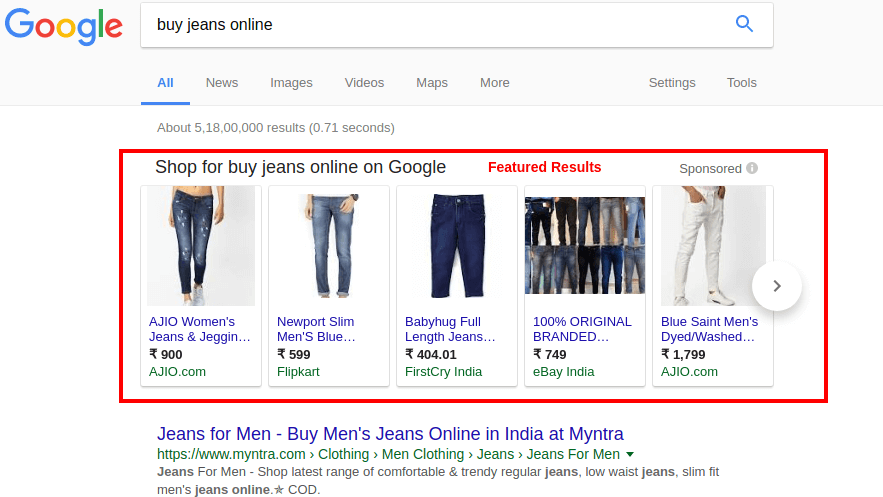Click the 'About 5,18,00,000 results' text
883x497 pixels.
pos(276,128)
